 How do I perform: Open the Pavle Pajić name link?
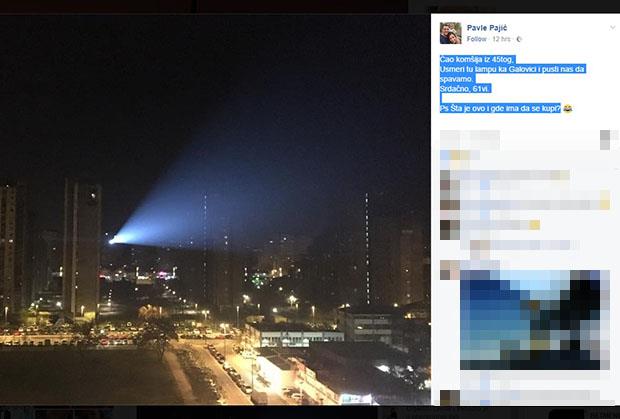click(x=487, y=28)
